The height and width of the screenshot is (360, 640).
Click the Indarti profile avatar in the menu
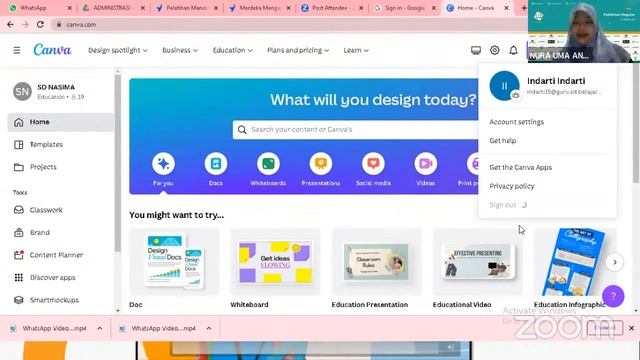(x=504, y=86)
